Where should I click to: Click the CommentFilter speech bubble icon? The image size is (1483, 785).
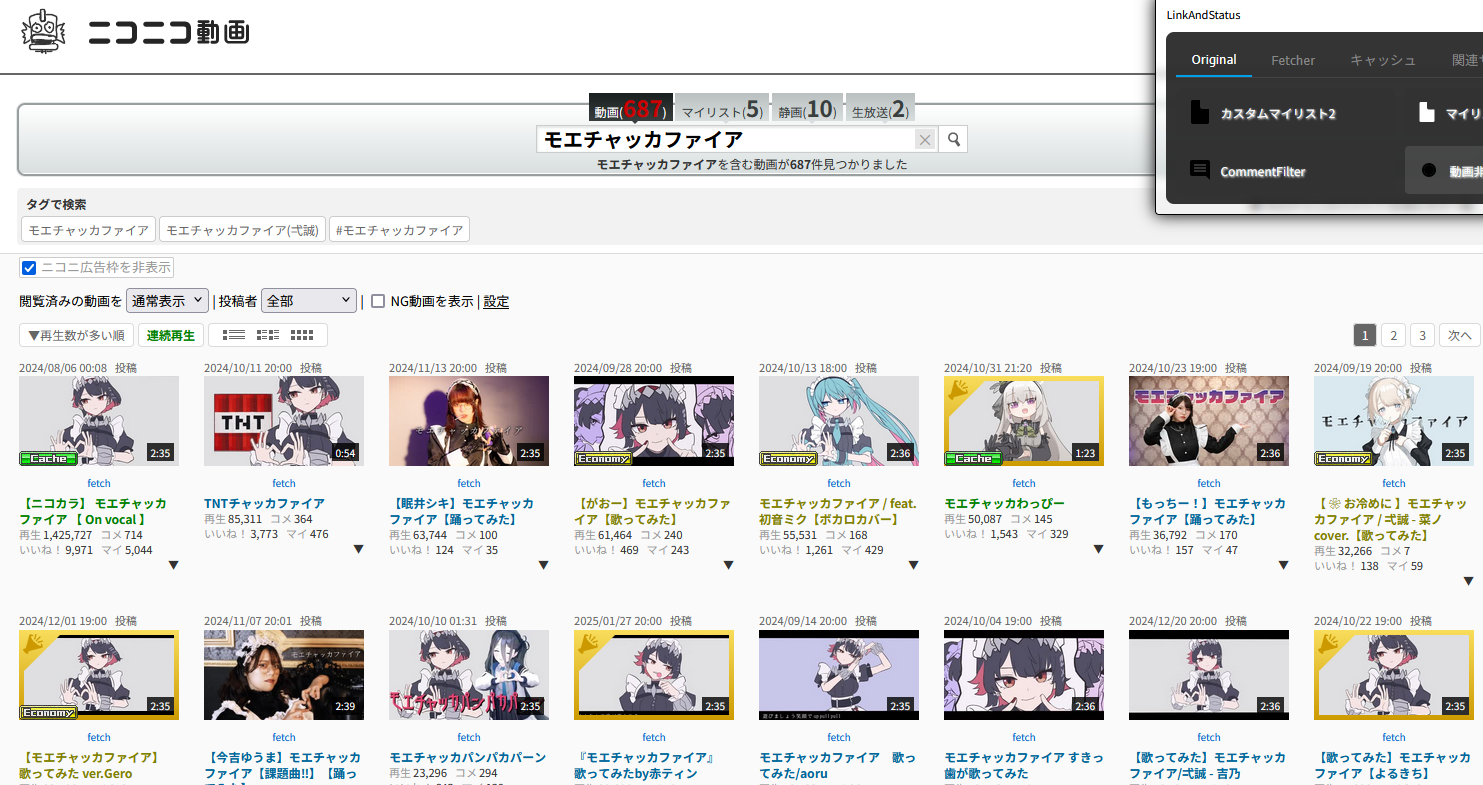click(x=1200, y=170)
